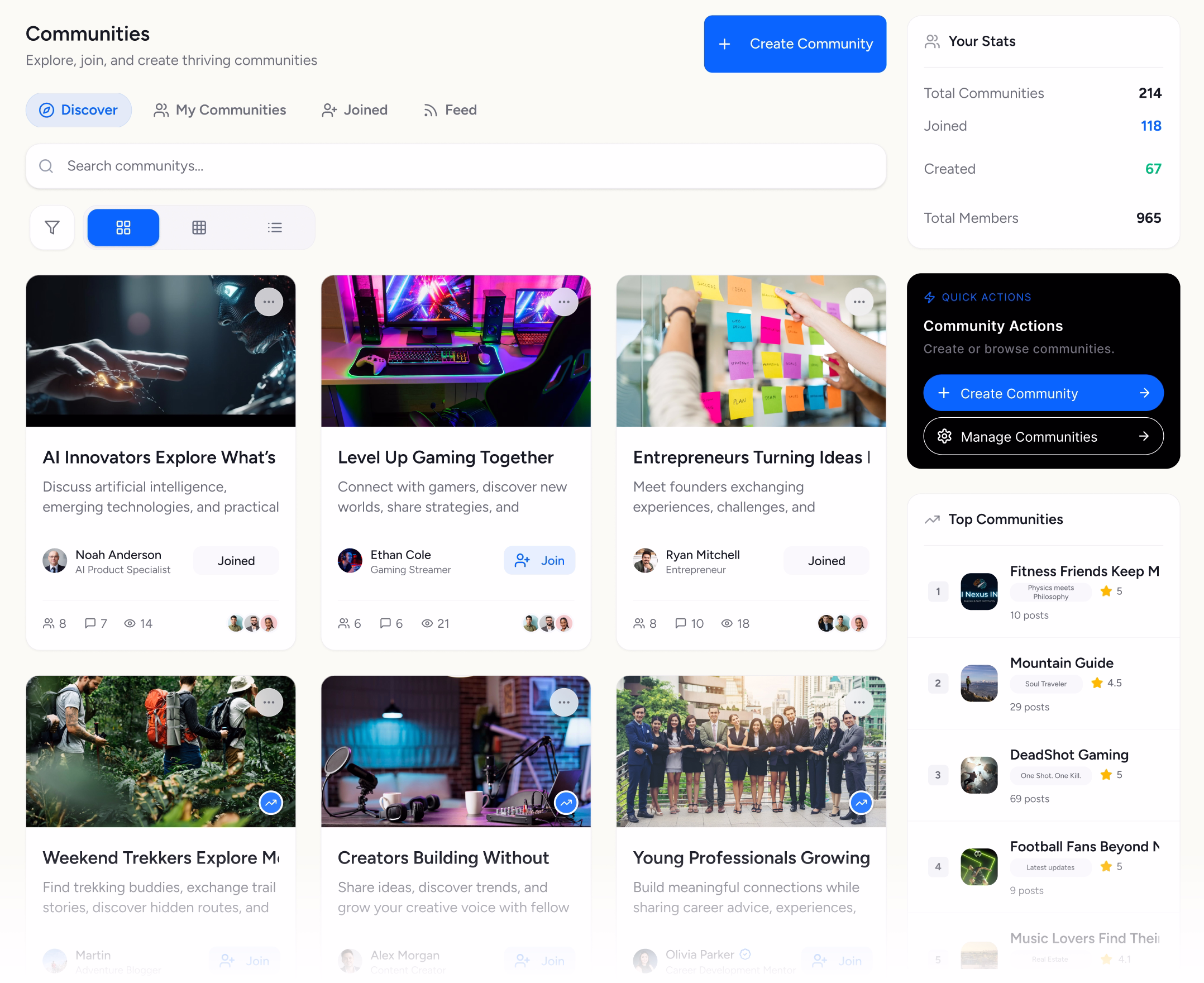The width and height of the screenshot is (1204, 983).
Task: Switch to the card grid view
Action: pos(123,228)
